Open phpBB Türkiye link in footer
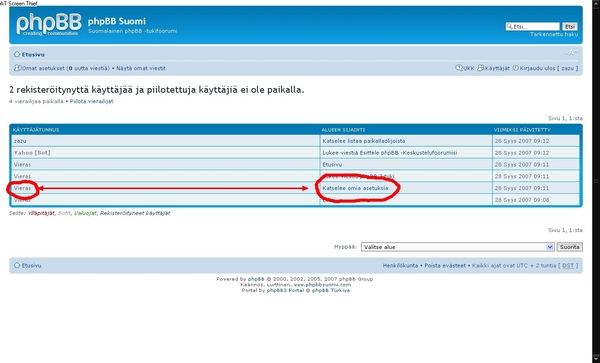600x363 pixels. (331, 290)
